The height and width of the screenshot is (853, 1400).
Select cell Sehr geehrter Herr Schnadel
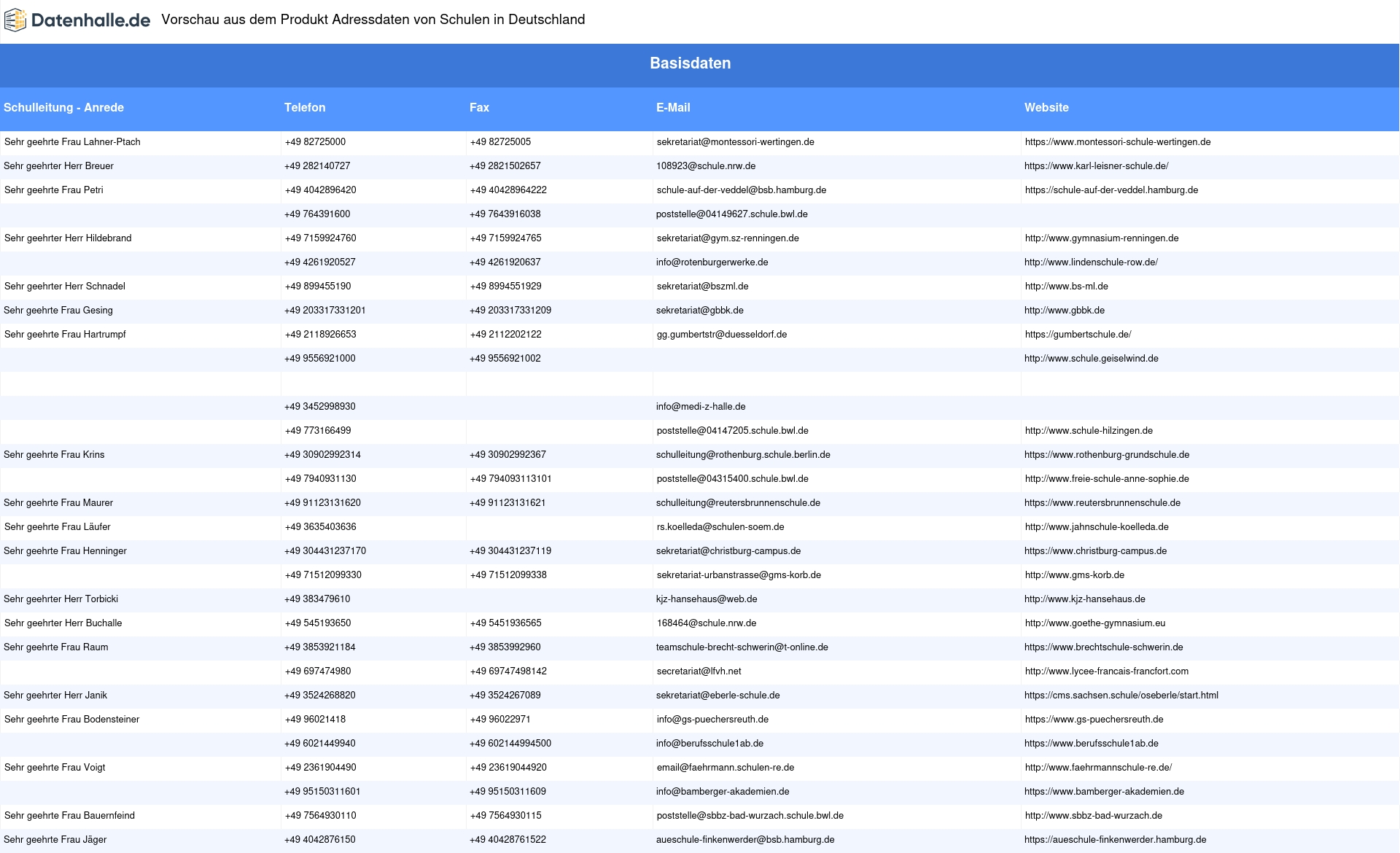(64, 287)
